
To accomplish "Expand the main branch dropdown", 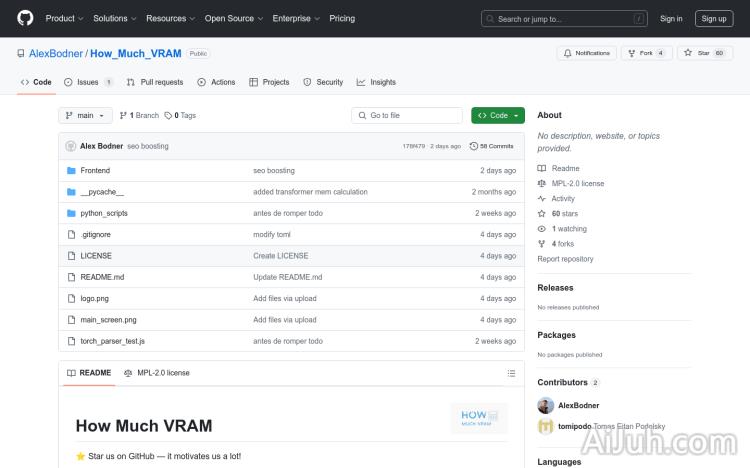I will click(x=85, y=115).
